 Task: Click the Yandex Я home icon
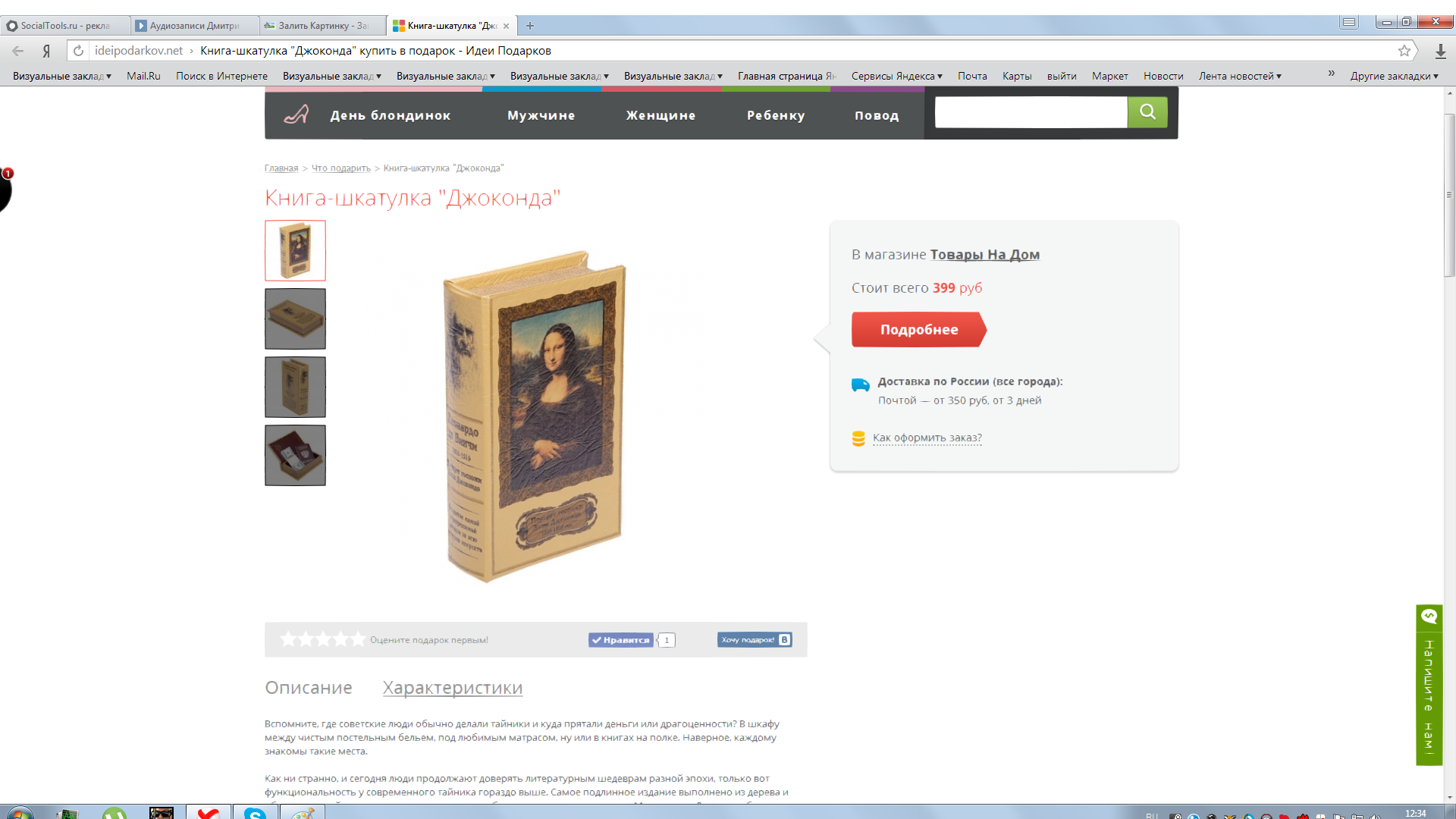click(46, 51)
